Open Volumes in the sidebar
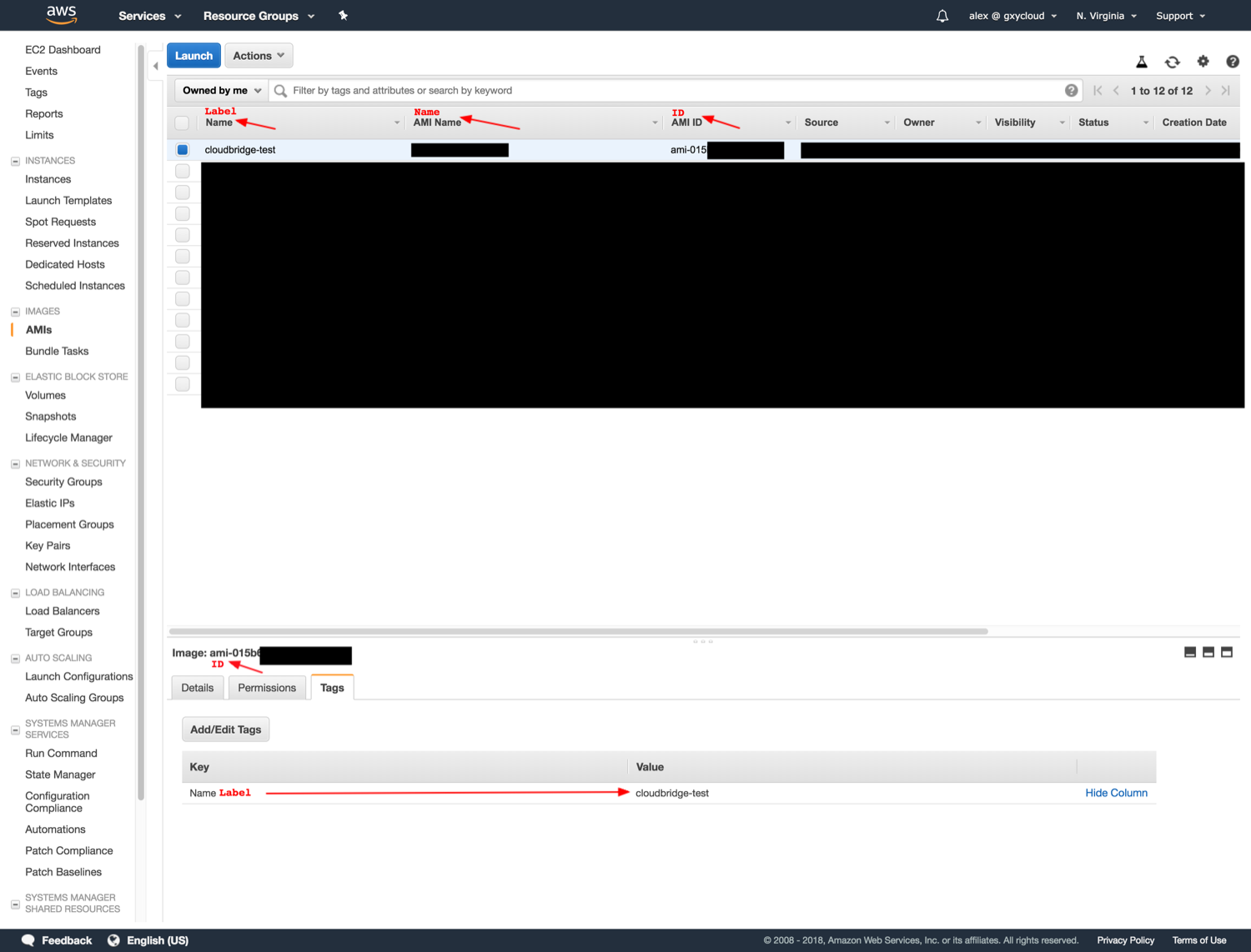1251x952 pixels. 45,395
